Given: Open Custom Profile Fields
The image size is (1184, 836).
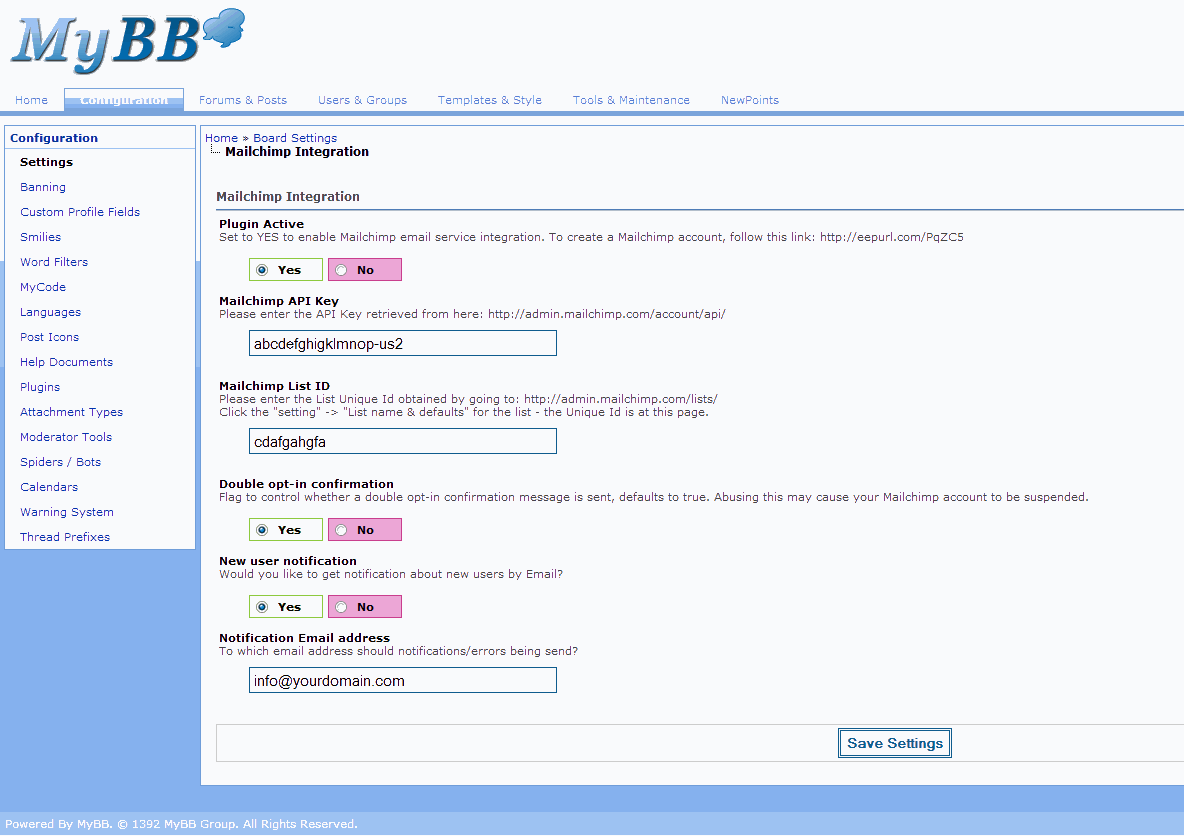Looking at the screenshot, I should (x=80, y=212).
